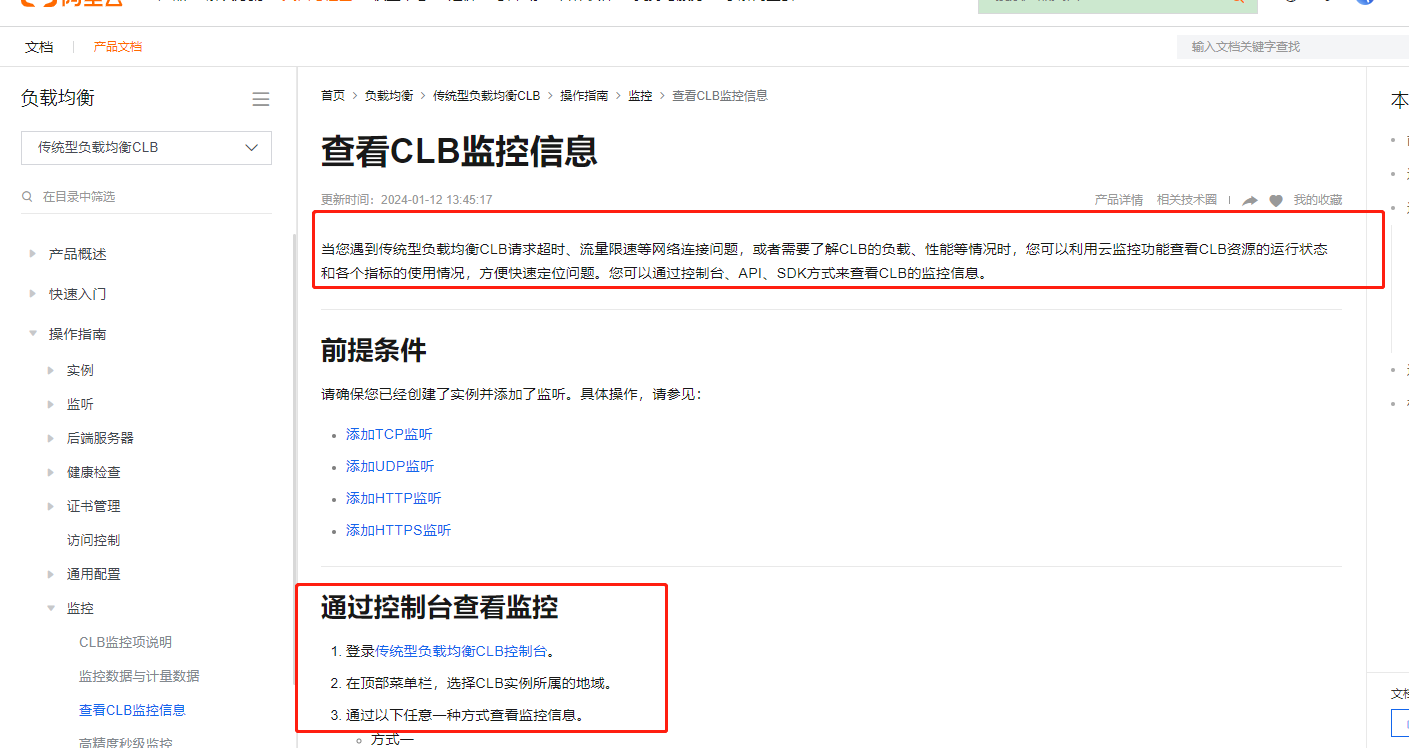This screenshot has width=1409, height=748.
Task: Collapse the 操作指南 tree node
Action: tap(33, 334)
